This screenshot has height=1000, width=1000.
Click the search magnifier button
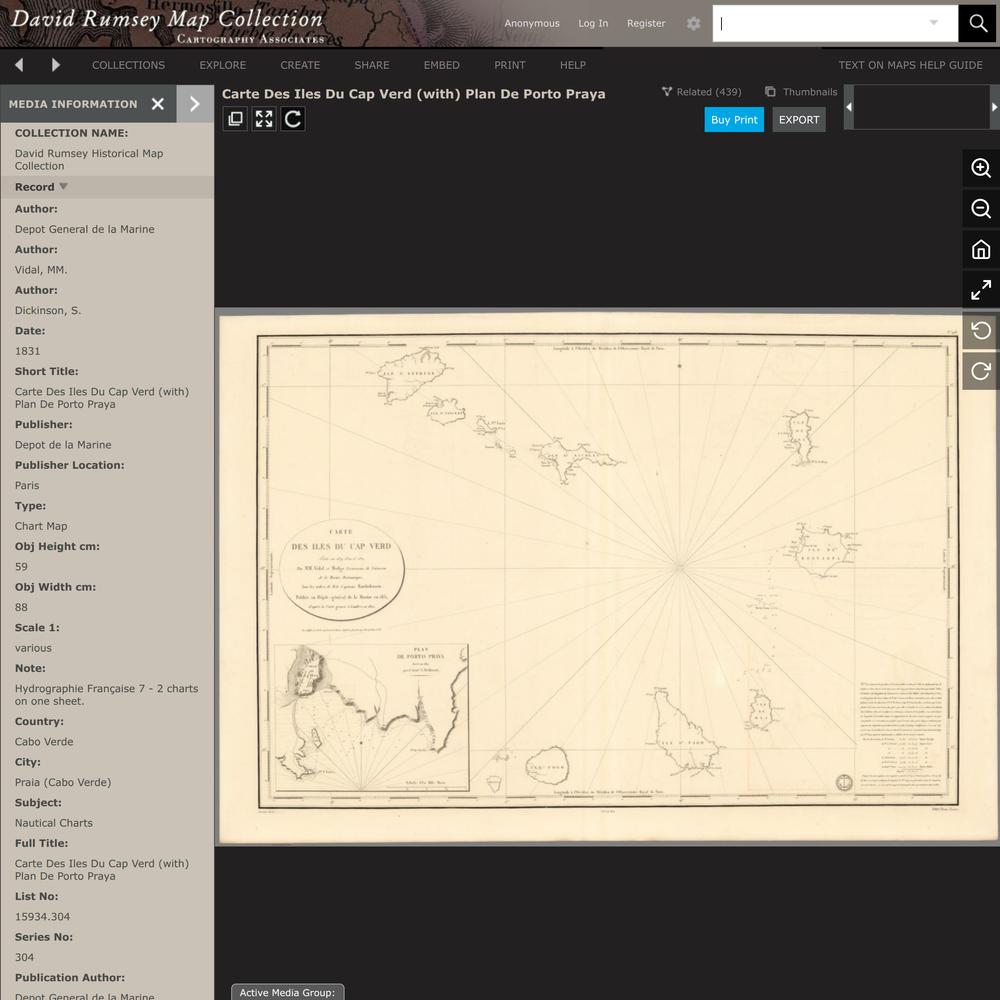[978, 24]
